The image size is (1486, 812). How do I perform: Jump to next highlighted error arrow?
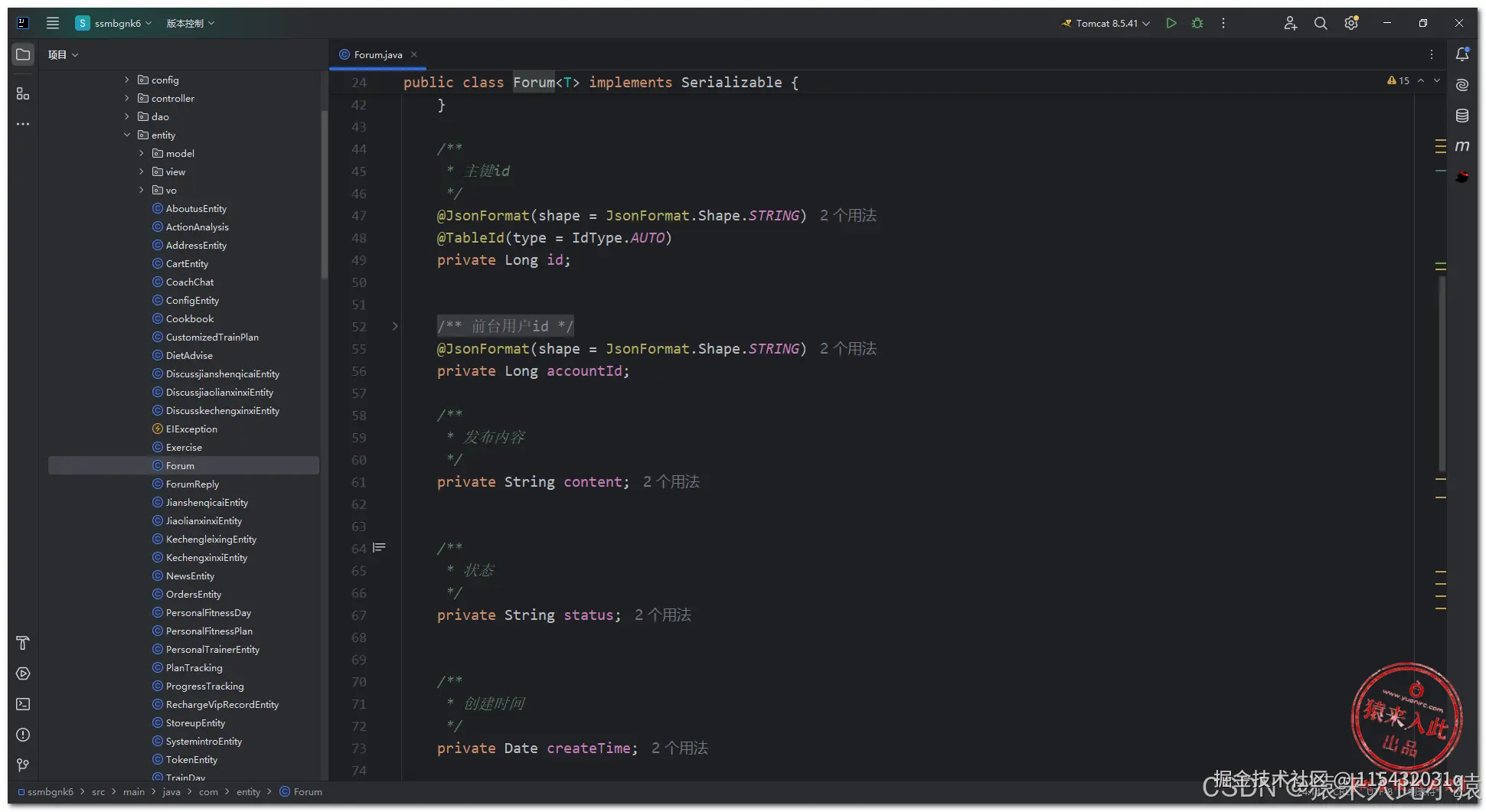click(x=1437, y=80)
